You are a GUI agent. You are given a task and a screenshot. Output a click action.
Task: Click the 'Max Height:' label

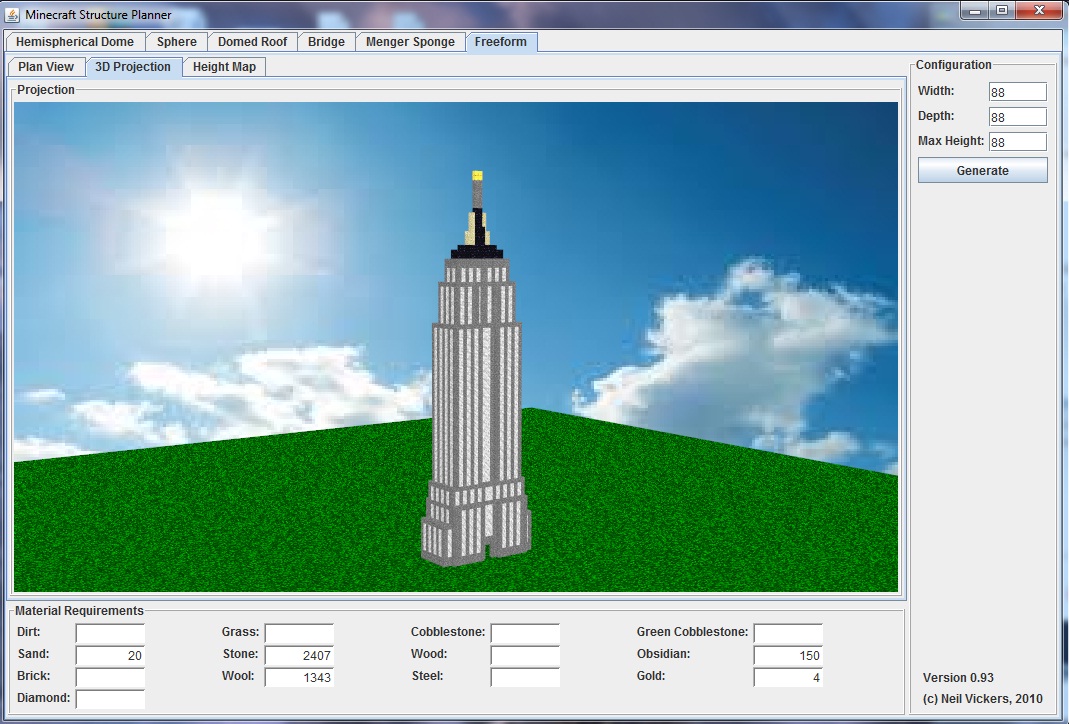coord(951,141)
